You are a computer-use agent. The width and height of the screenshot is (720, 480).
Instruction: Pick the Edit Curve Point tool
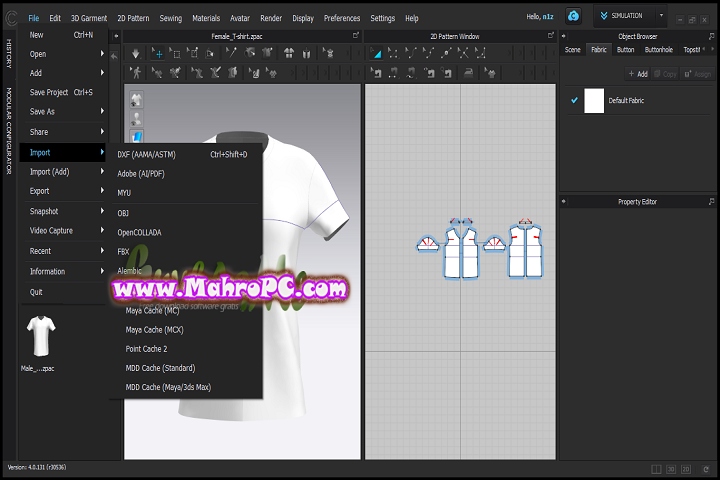(428, 54)
